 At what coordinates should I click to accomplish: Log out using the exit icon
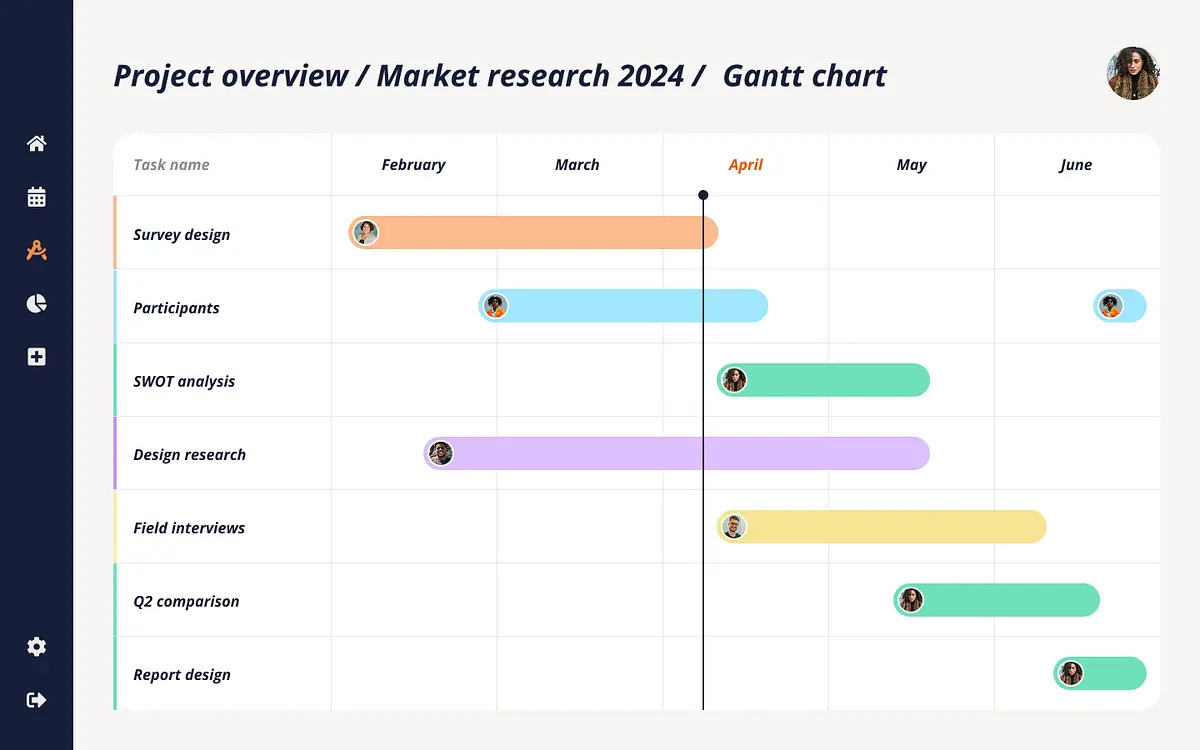click(x=36, y=700)
